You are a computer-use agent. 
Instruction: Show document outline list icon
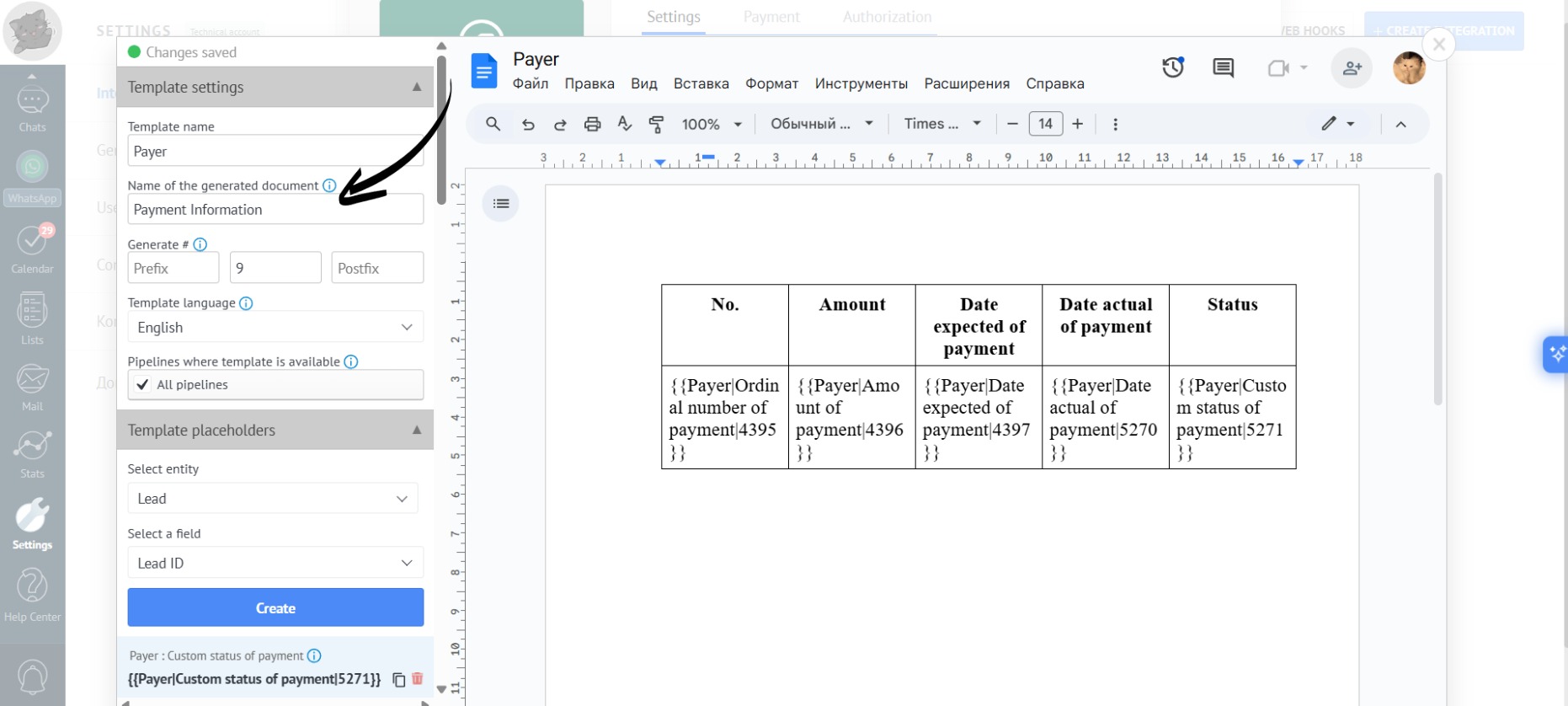tap(501, 204)
